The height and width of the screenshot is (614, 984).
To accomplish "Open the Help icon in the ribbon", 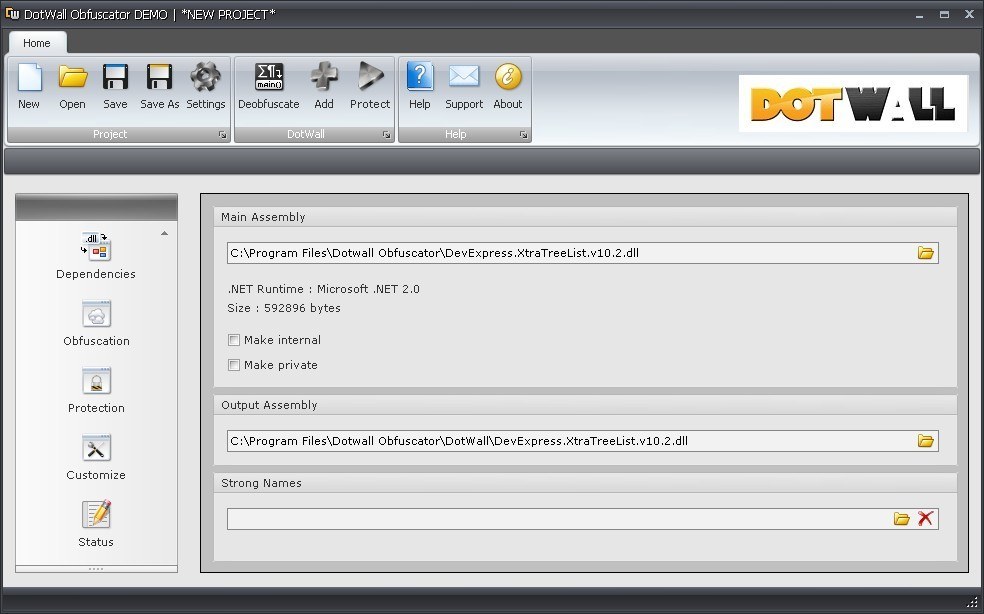I will coord(420,86).
